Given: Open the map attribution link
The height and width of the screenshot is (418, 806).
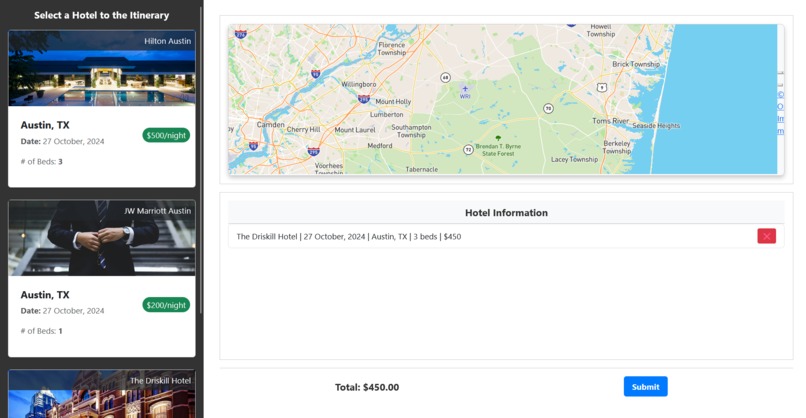Looking at the screenshot, I should coord(780,113).
